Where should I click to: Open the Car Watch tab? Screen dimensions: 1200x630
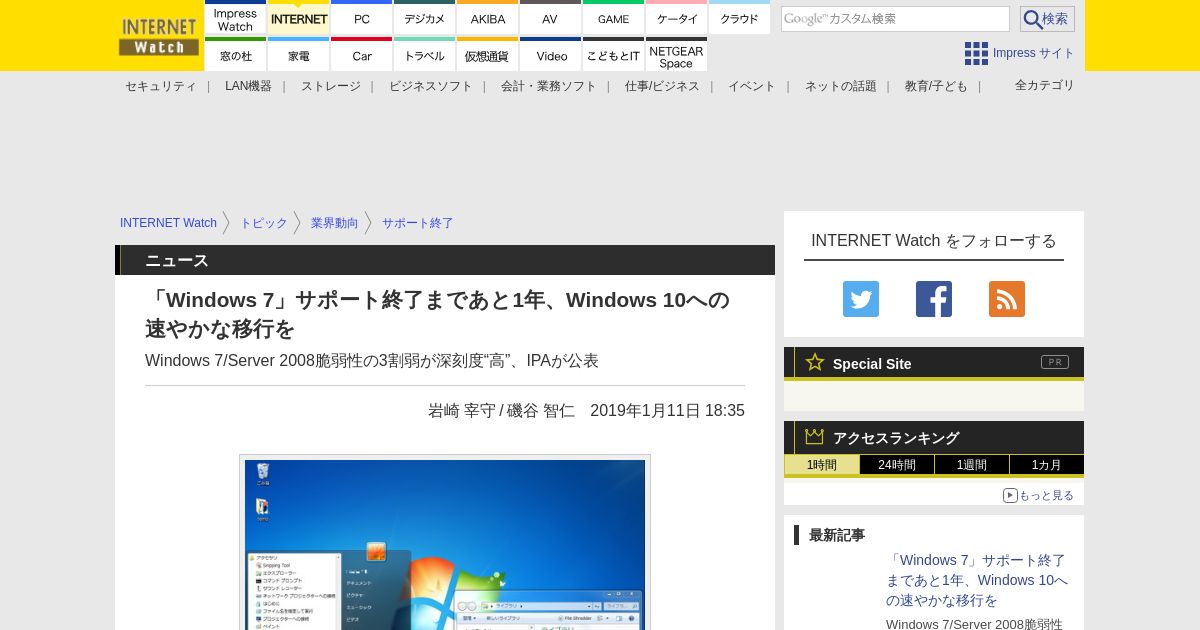[x=361, y=55]
